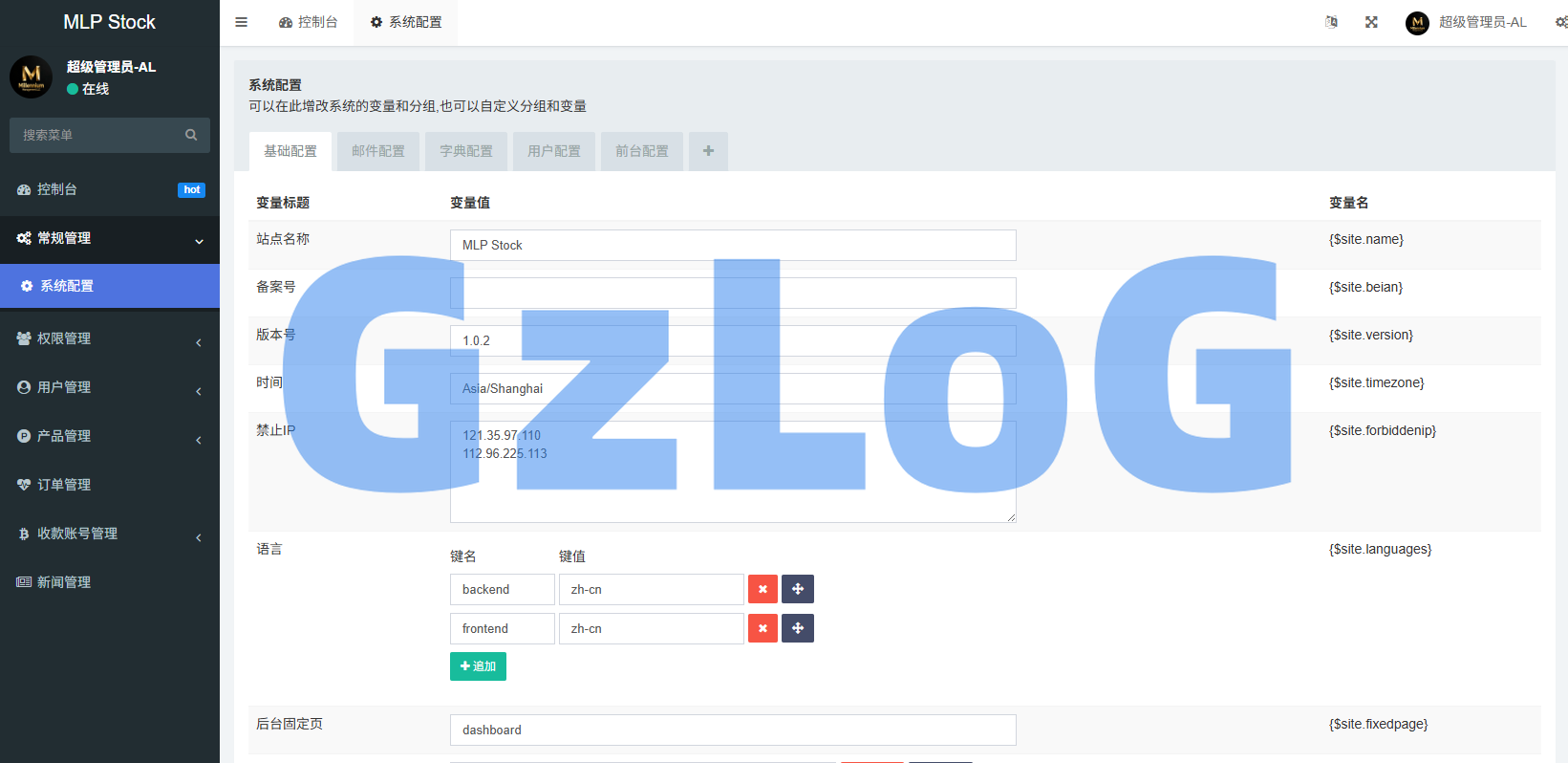This screenshot has height=763, width=1568.
Task: Click the plus tab to add group
Action: point(708,151)
